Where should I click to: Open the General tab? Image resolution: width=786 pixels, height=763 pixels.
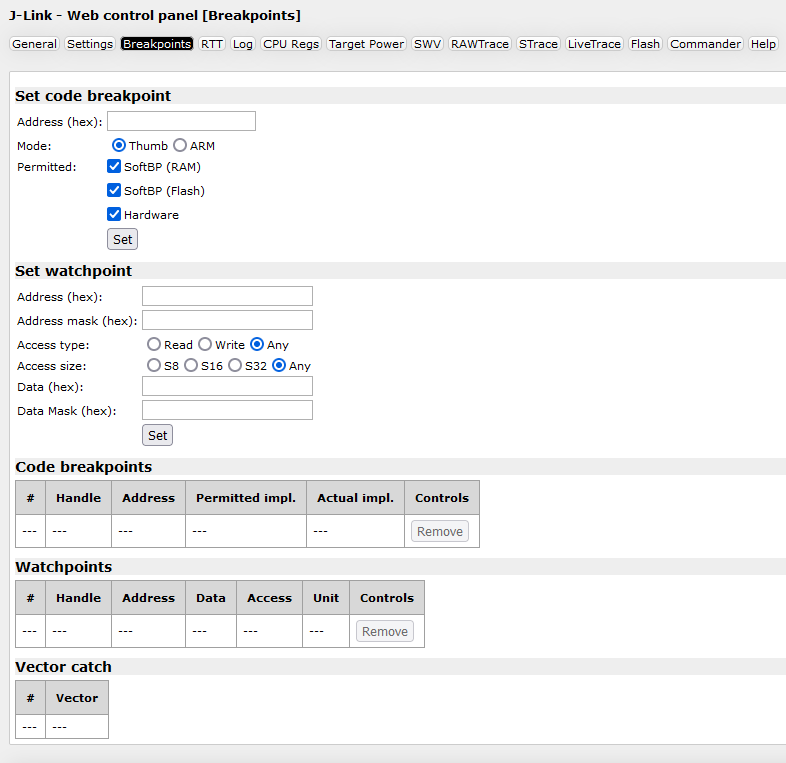click(34, 44)
